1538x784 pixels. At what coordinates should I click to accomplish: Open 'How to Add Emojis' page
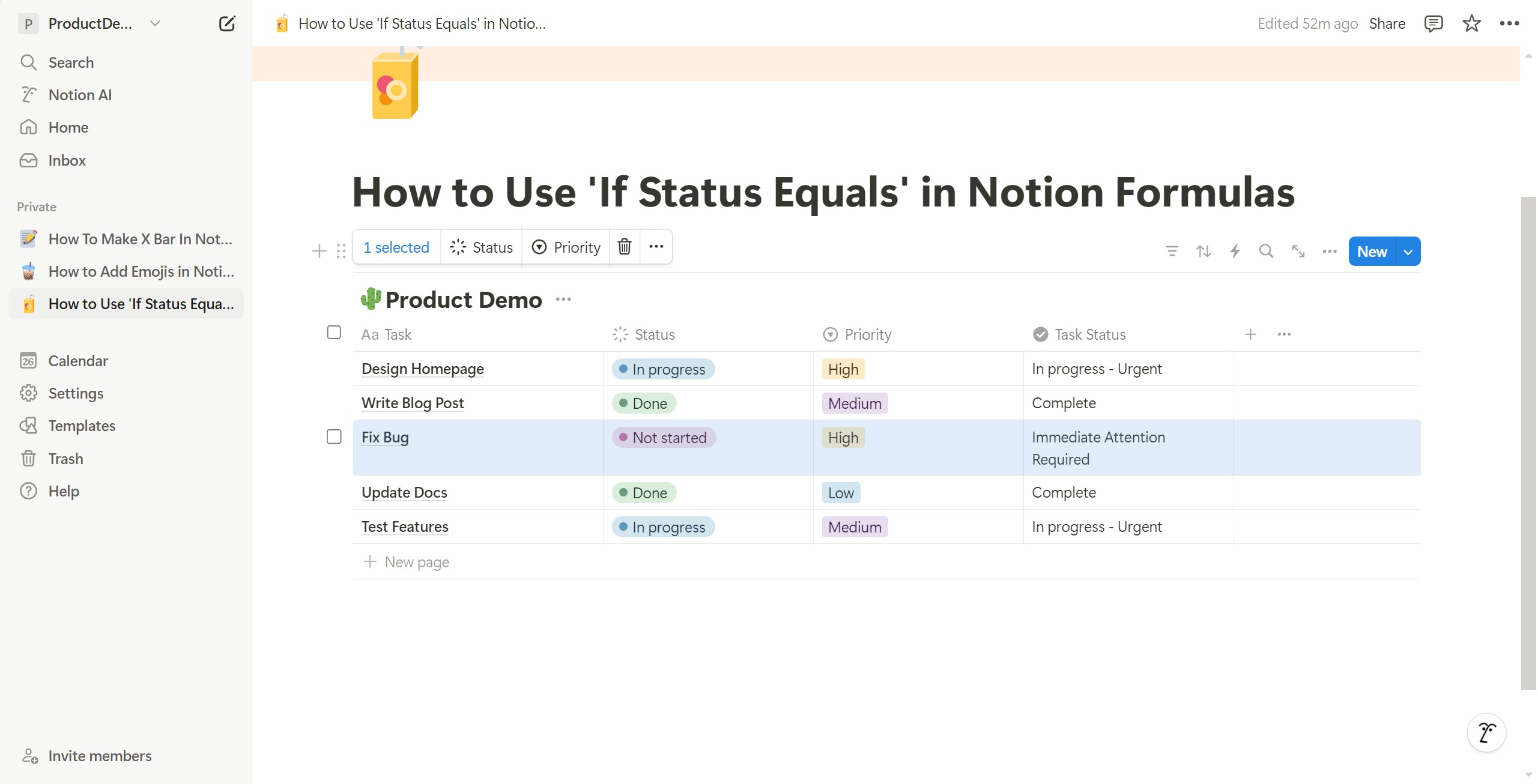tap(126, 271)
